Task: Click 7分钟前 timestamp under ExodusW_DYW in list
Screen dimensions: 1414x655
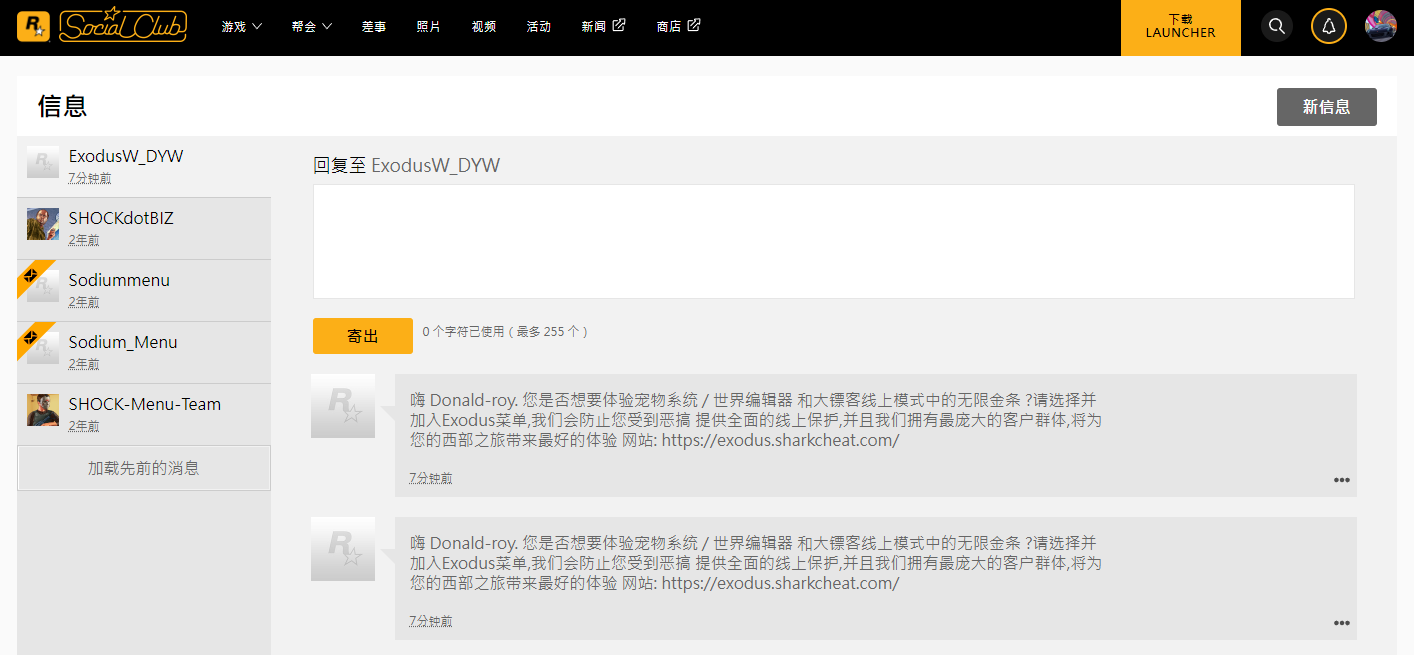Action: [90, 178]
